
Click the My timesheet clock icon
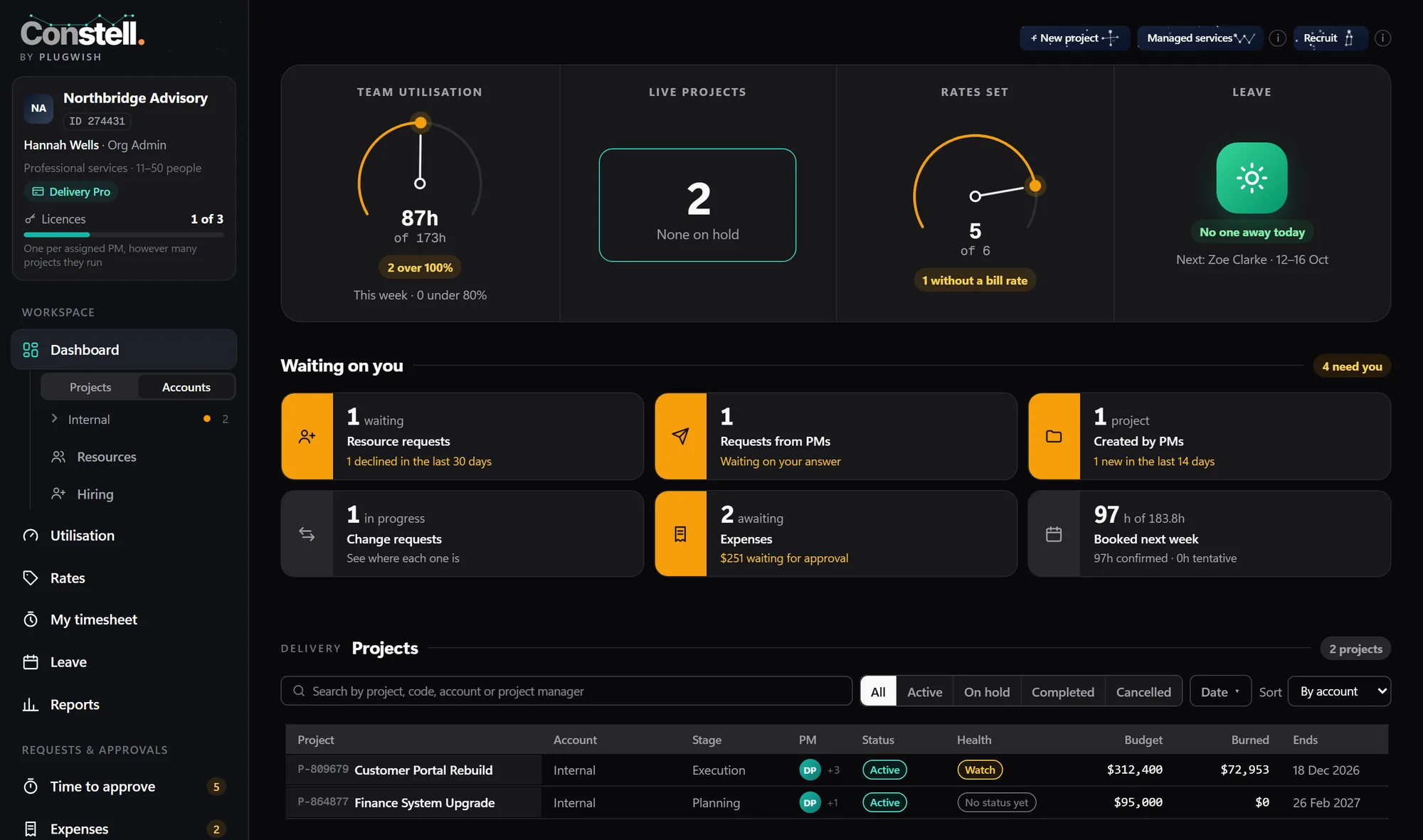[x=31, y=620]
